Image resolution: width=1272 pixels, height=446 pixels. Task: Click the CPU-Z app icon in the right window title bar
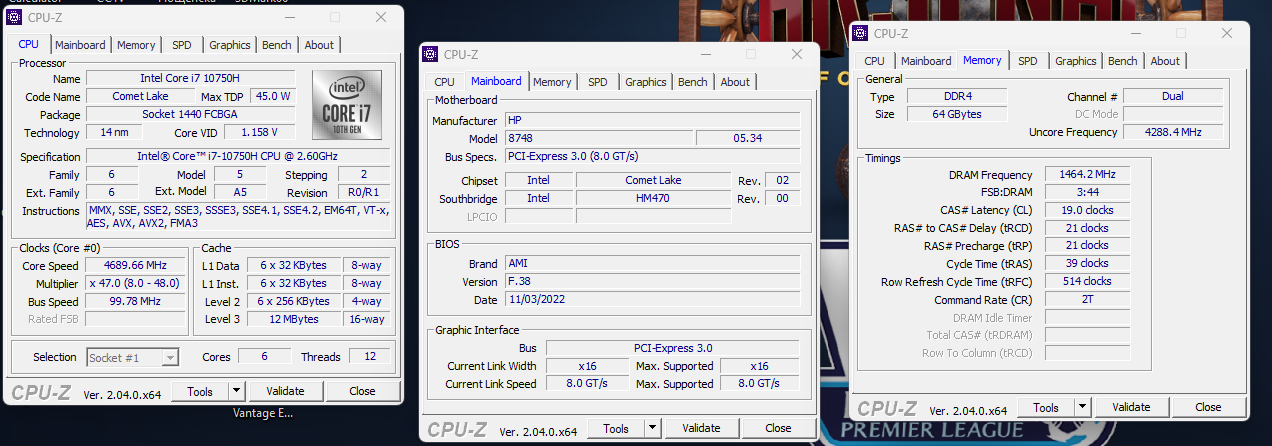(861, 33)
